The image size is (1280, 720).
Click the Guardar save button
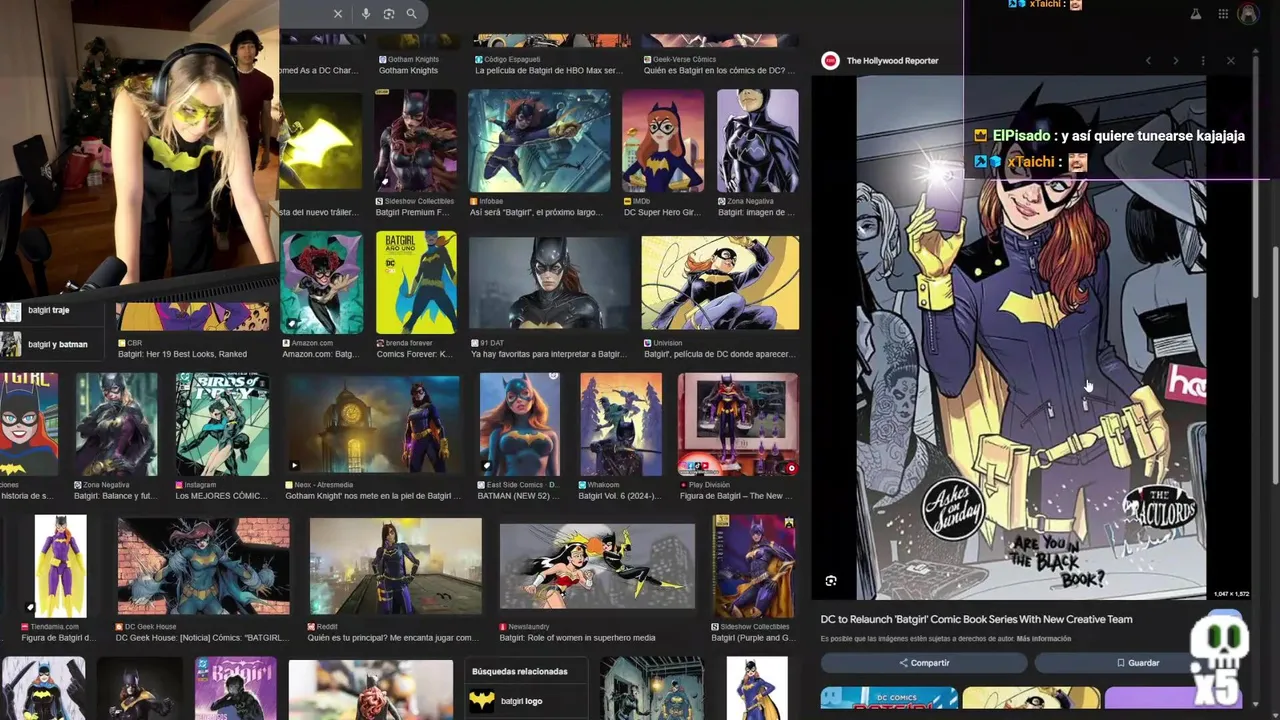pyautogui.click(x=1138, y=663)
